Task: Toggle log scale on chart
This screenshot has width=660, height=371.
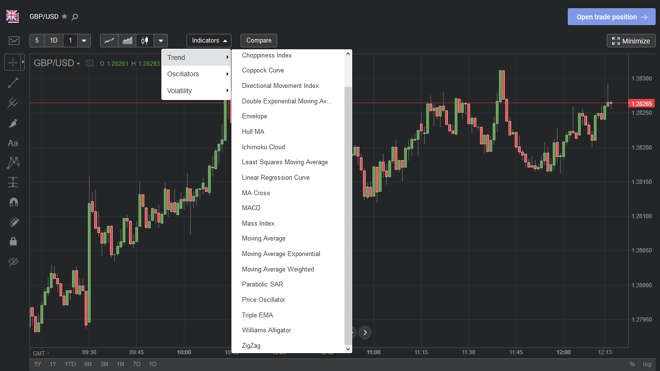Action: pyautogui.click(x=647, y=364)
